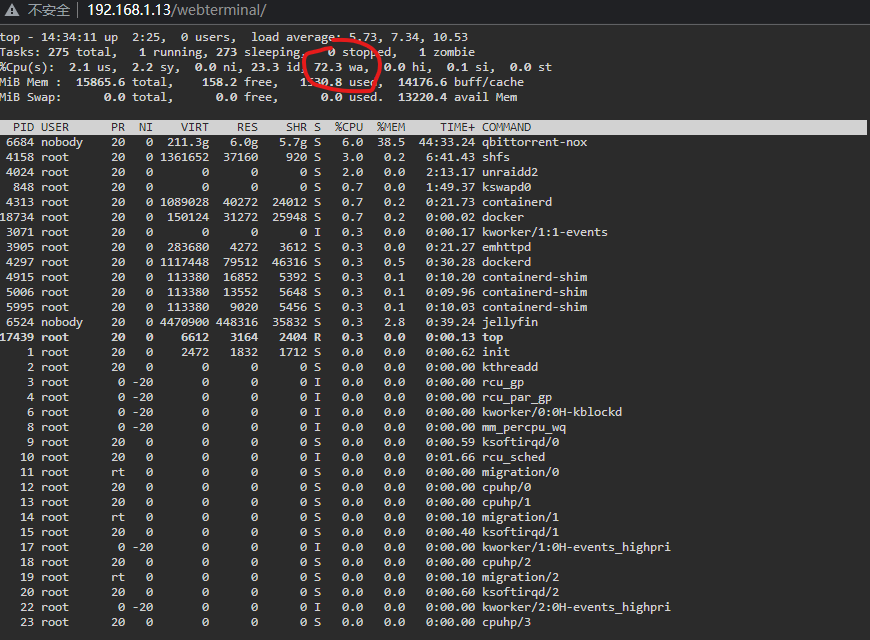Click kworker/0:0H-kblockd command text
Viewport: 870px width, 640px height.
552,412
